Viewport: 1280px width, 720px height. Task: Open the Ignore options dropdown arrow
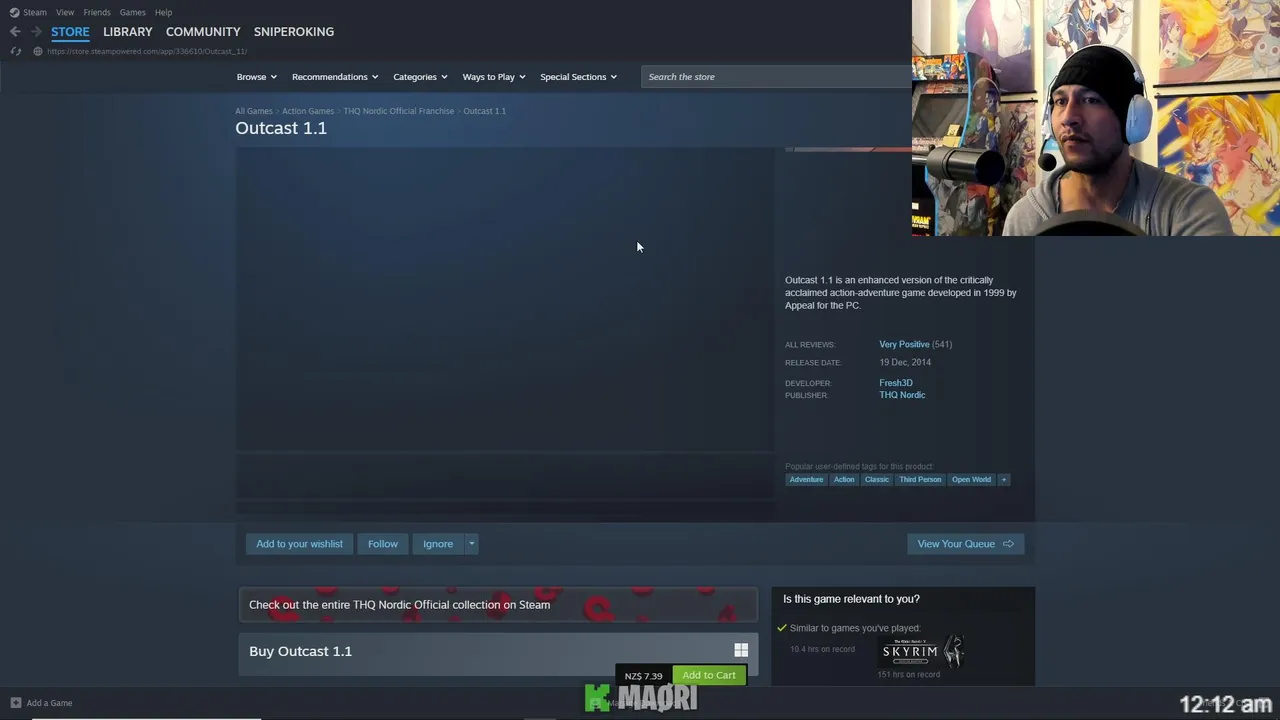[x=472, y=544]
